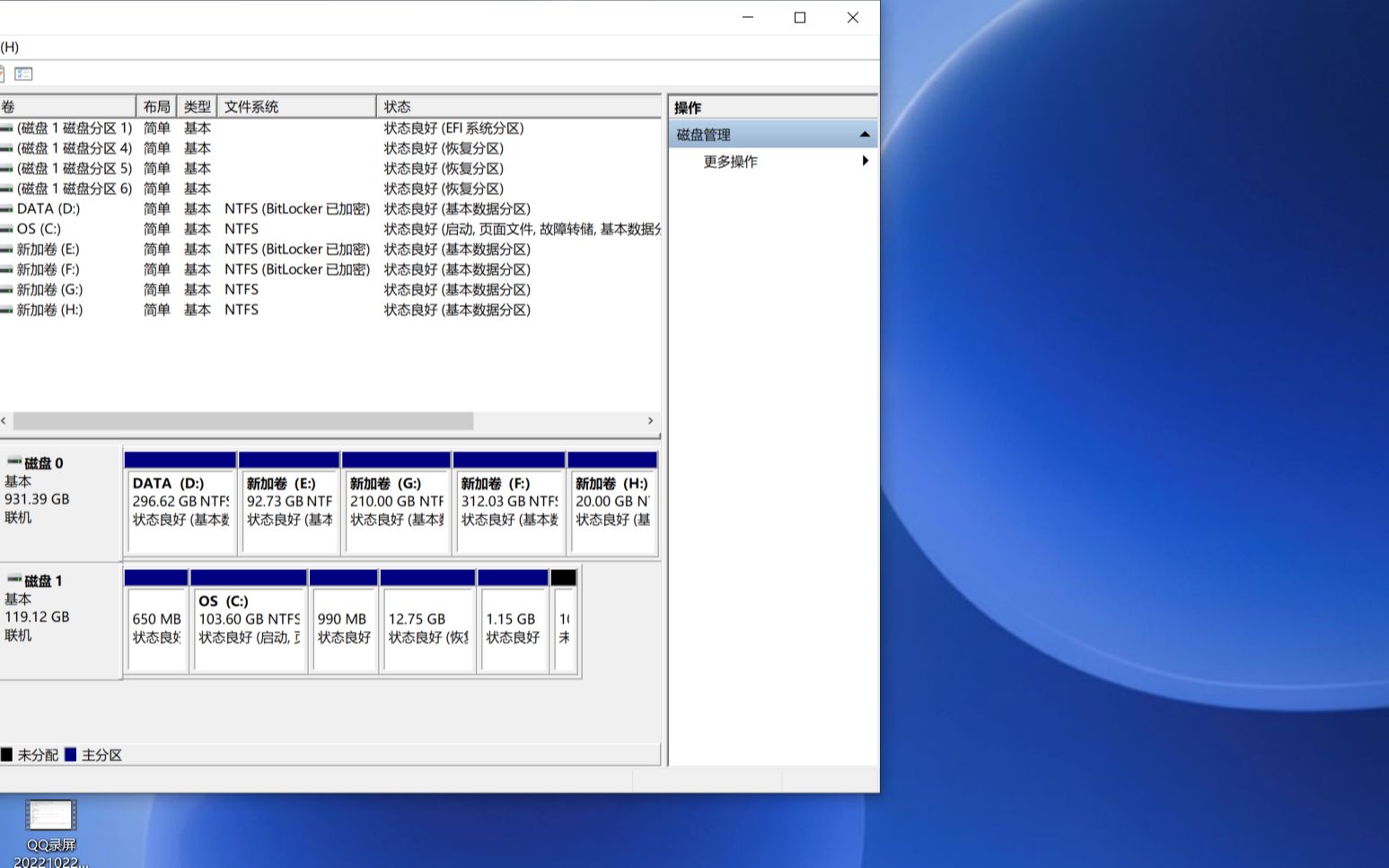This screenshot has width=1389, height=868.
Task: Select the 新加卷 (G:) volume row name
Action: [49, 290]
